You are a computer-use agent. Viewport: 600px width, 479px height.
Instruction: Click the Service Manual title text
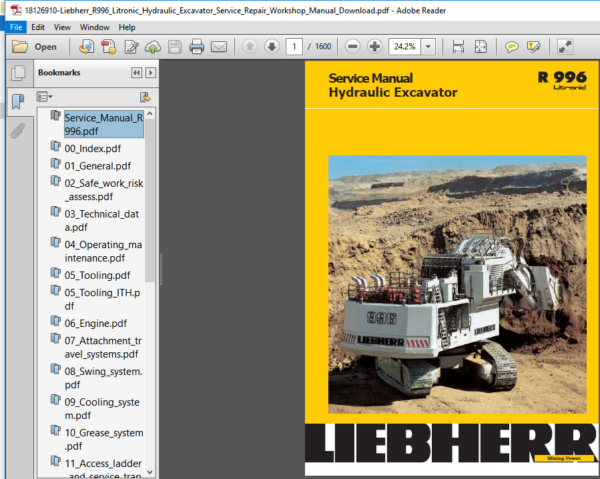pos(370,78)
